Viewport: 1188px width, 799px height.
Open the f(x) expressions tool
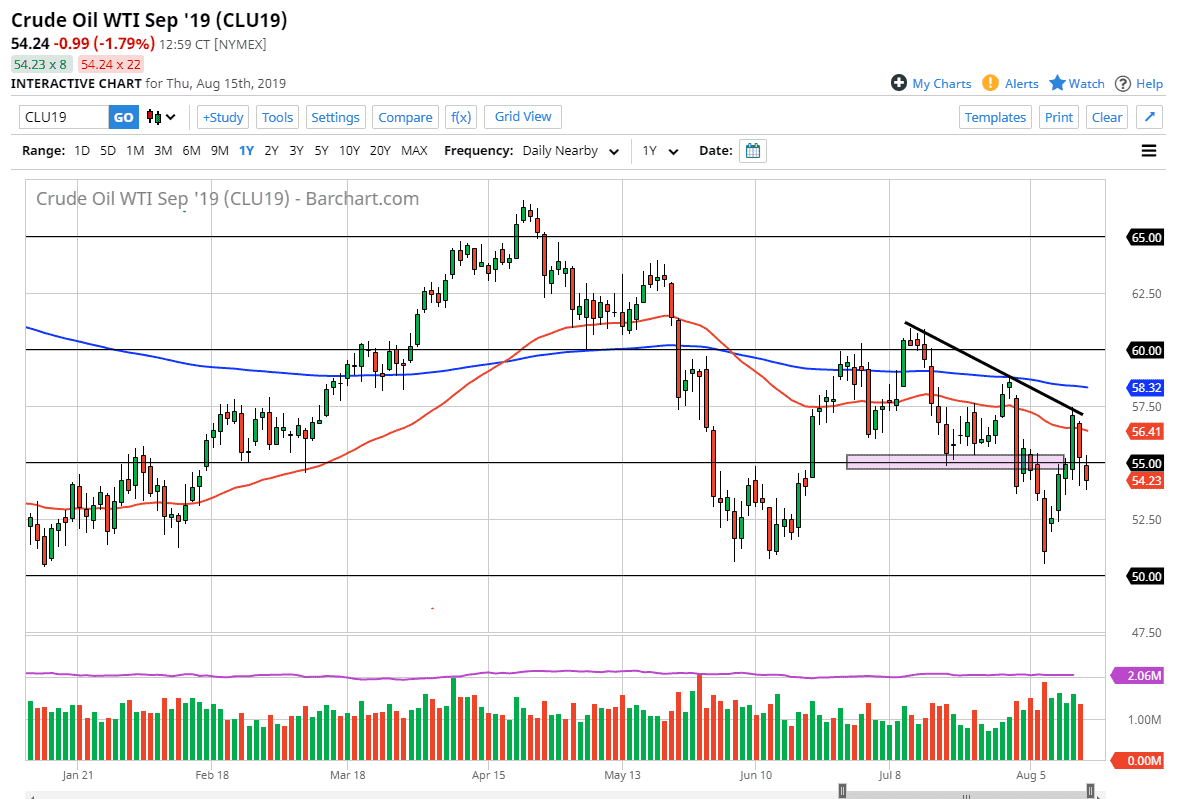461,117
